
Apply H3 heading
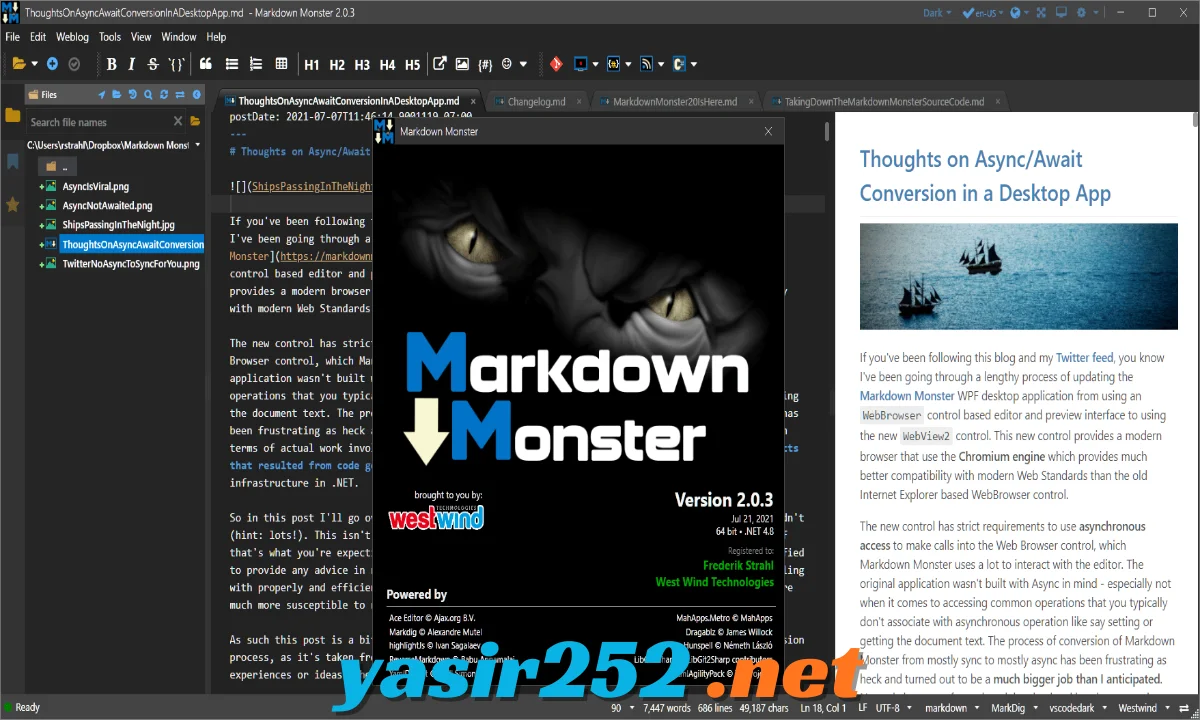pos(362,65)
